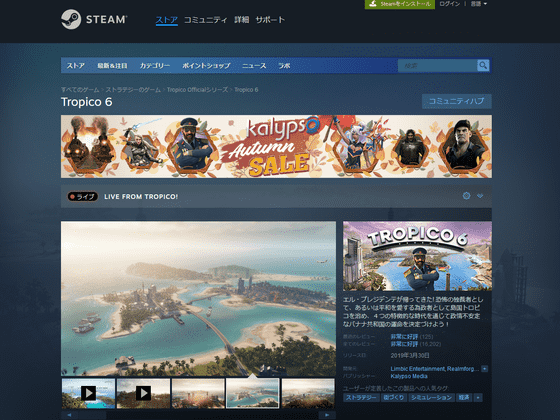Expand developer list plus button
This screenshot has height=420, width=560.
coord(484,369)
